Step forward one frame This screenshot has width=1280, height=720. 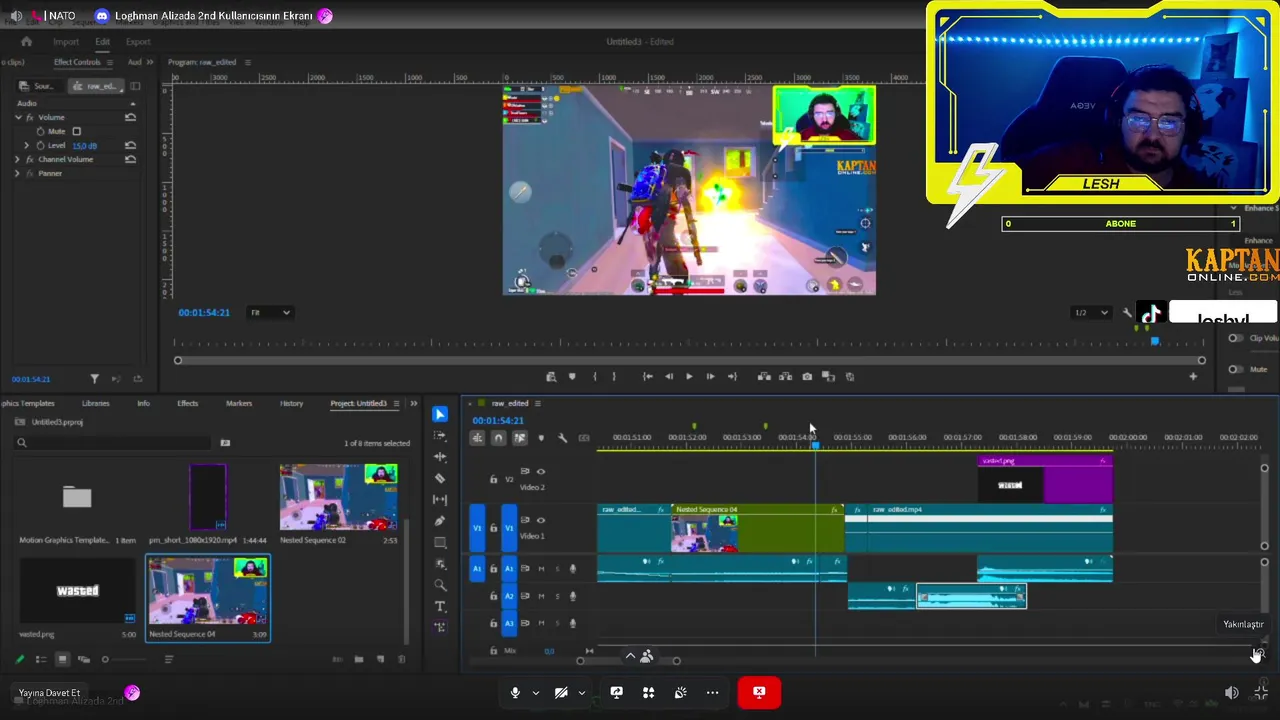click(x=710, y=377)
